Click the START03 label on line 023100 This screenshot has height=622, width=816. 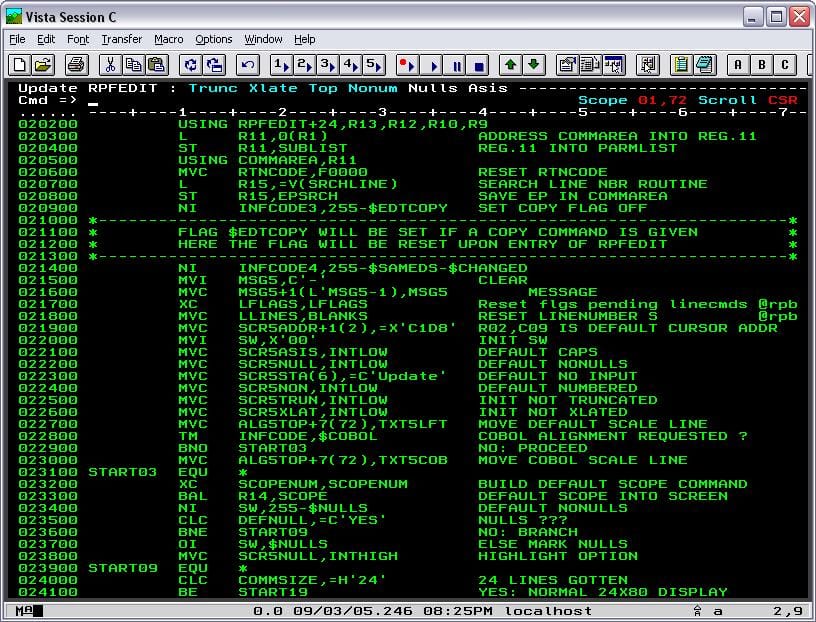(122, 472)
